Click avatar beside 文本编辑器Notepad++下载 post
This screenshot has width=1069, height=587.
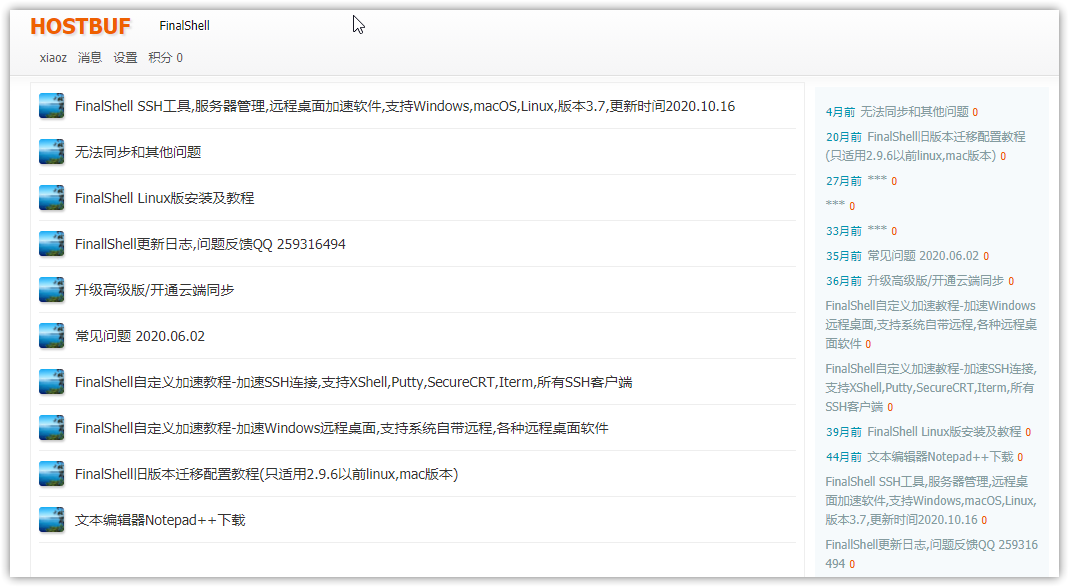[52, 520]
